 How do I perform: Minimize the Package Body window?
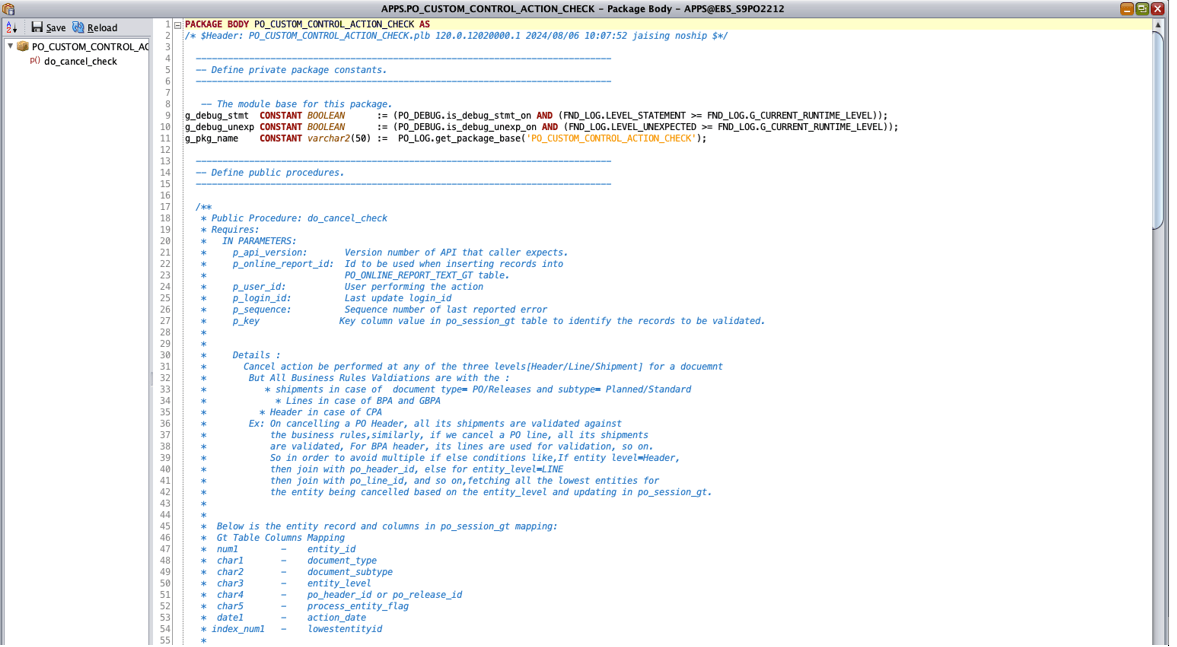click(1127, 9)
